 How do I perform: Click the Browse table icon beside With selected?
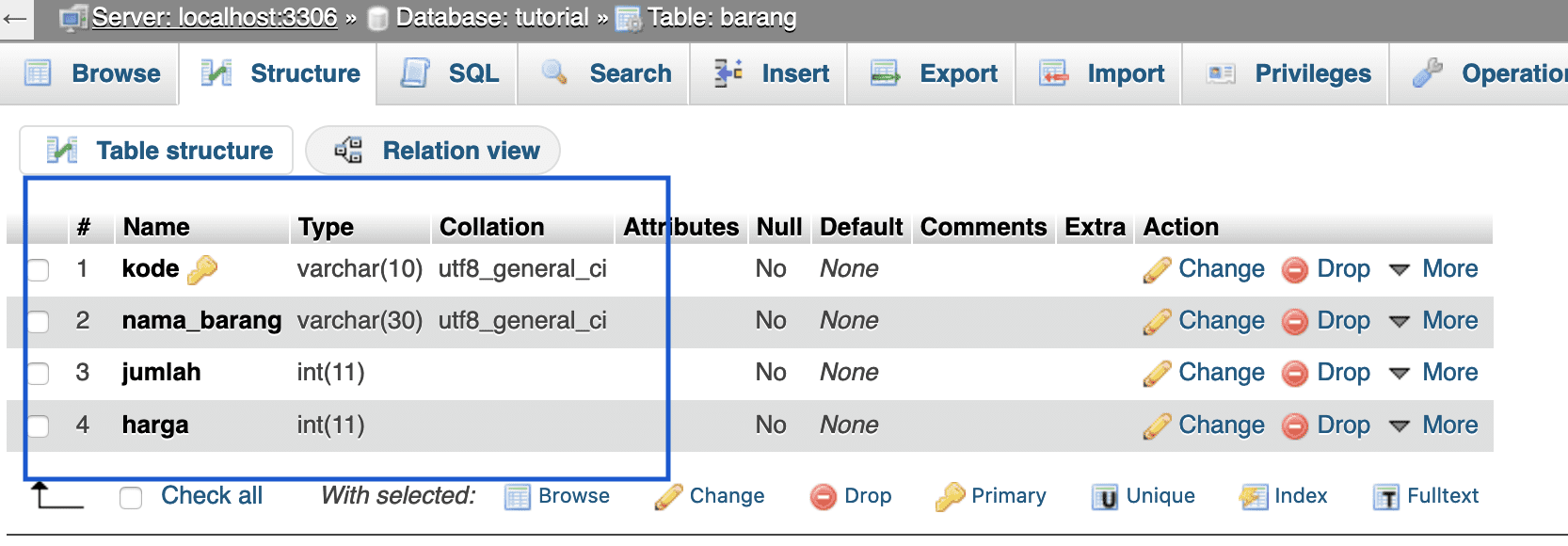[518, 496]
